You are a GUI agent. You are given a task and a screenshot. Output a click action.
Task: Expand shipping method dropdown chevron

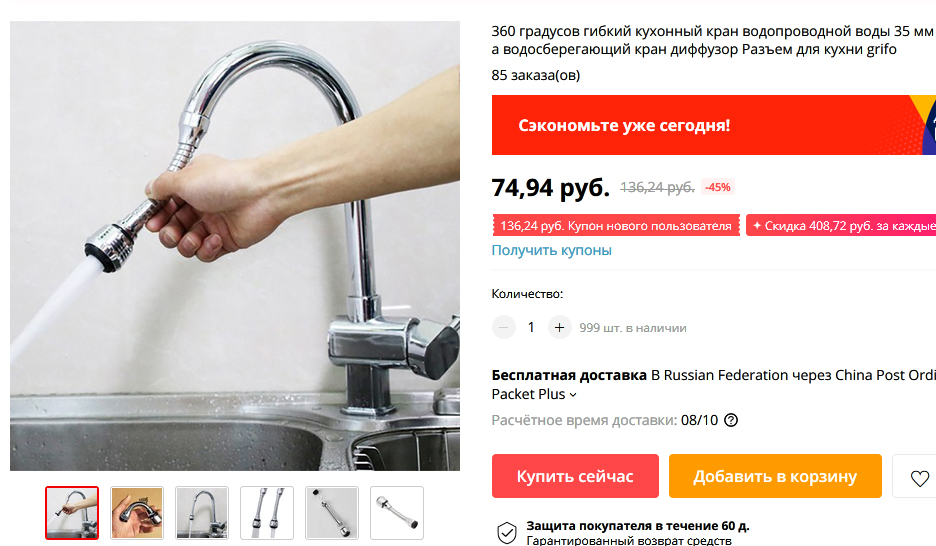(573, 394)
